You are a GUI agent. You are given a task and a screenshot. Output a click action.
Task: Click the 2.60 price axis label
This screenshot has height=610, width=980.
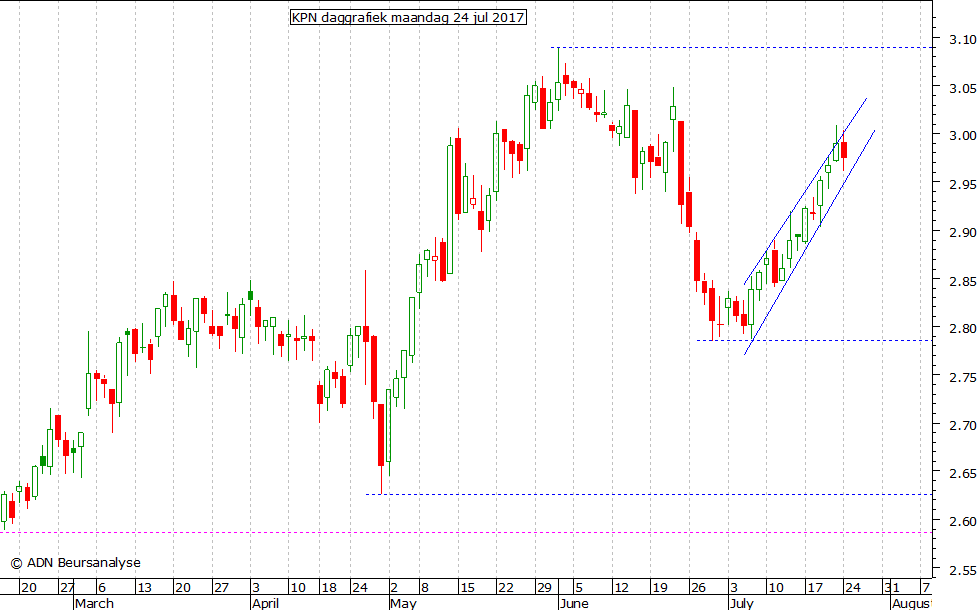point(962,521)
